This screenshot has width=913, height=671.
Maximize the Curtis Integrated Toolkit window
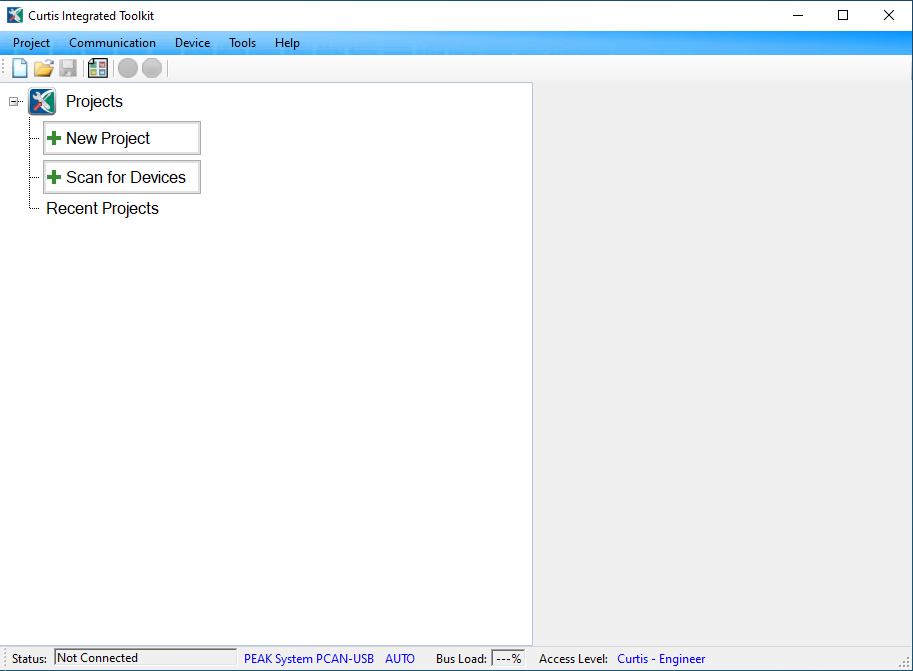(x=843, y=16)
